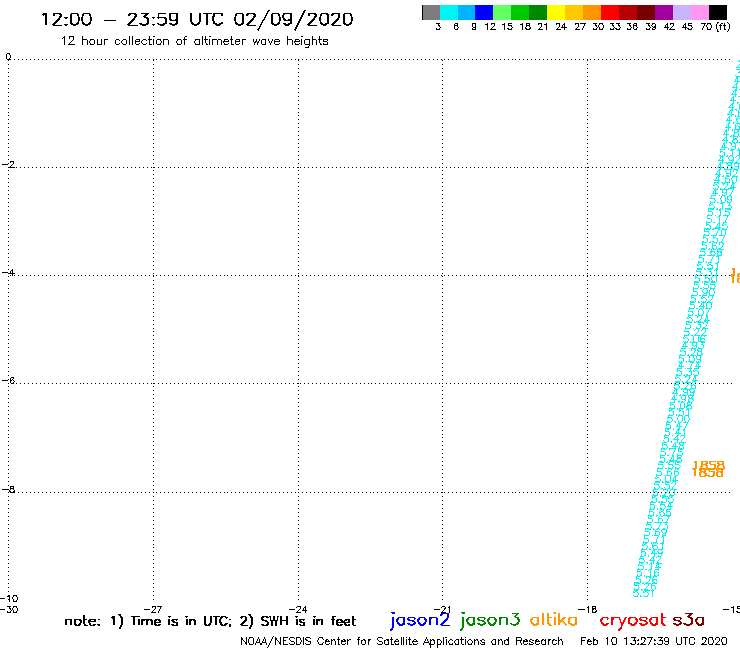Click the "-4" latitude axis label
Image resolution: width=740 pixels, height=650 pixels.
[x=8, y=272]
